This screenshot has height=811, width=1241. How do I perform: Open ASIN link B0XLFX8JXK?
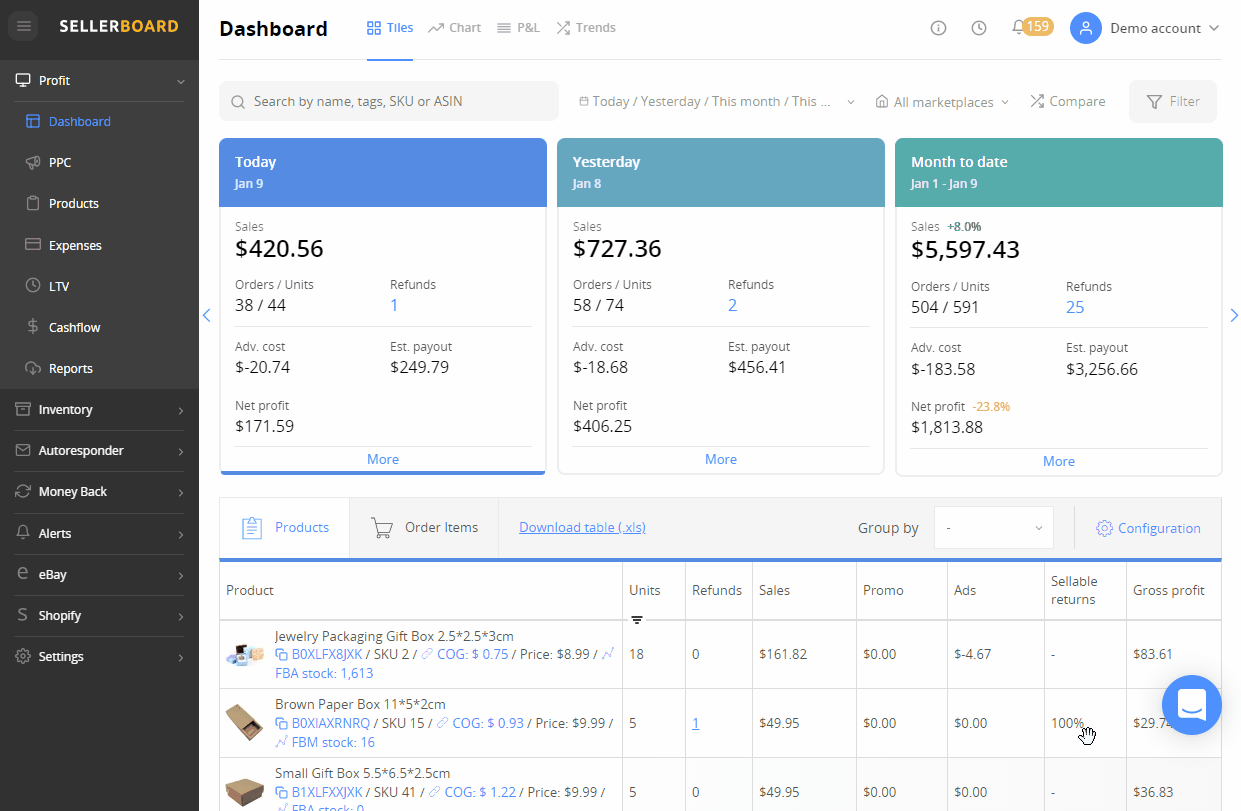(327, 655)
